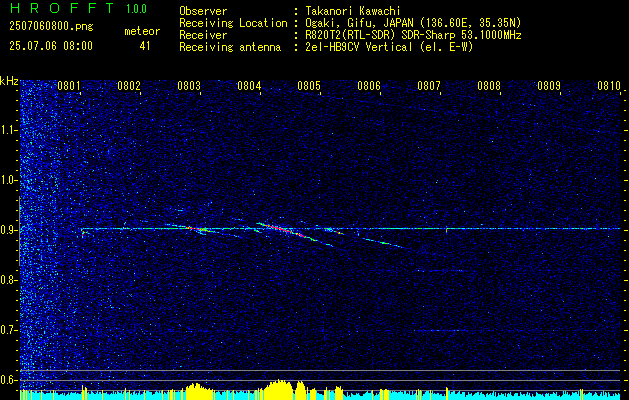Click the 0804 time marker
The width and height of the screenshot is (629, 400).
coord(249,86)
